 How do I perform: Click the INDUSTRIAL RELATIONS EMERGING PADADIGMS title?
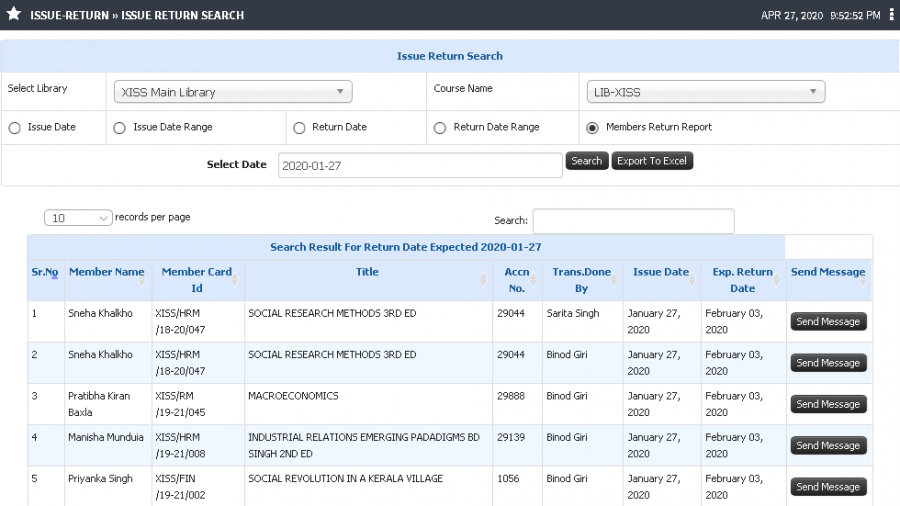364,445
